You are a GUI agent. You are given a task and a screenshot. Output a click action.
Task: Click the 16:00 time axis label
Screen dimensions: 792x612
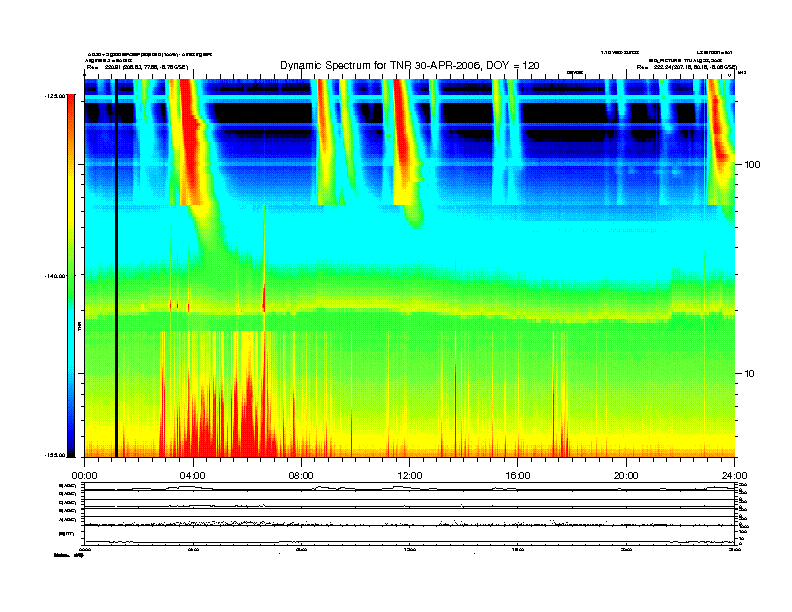(518, 476)
